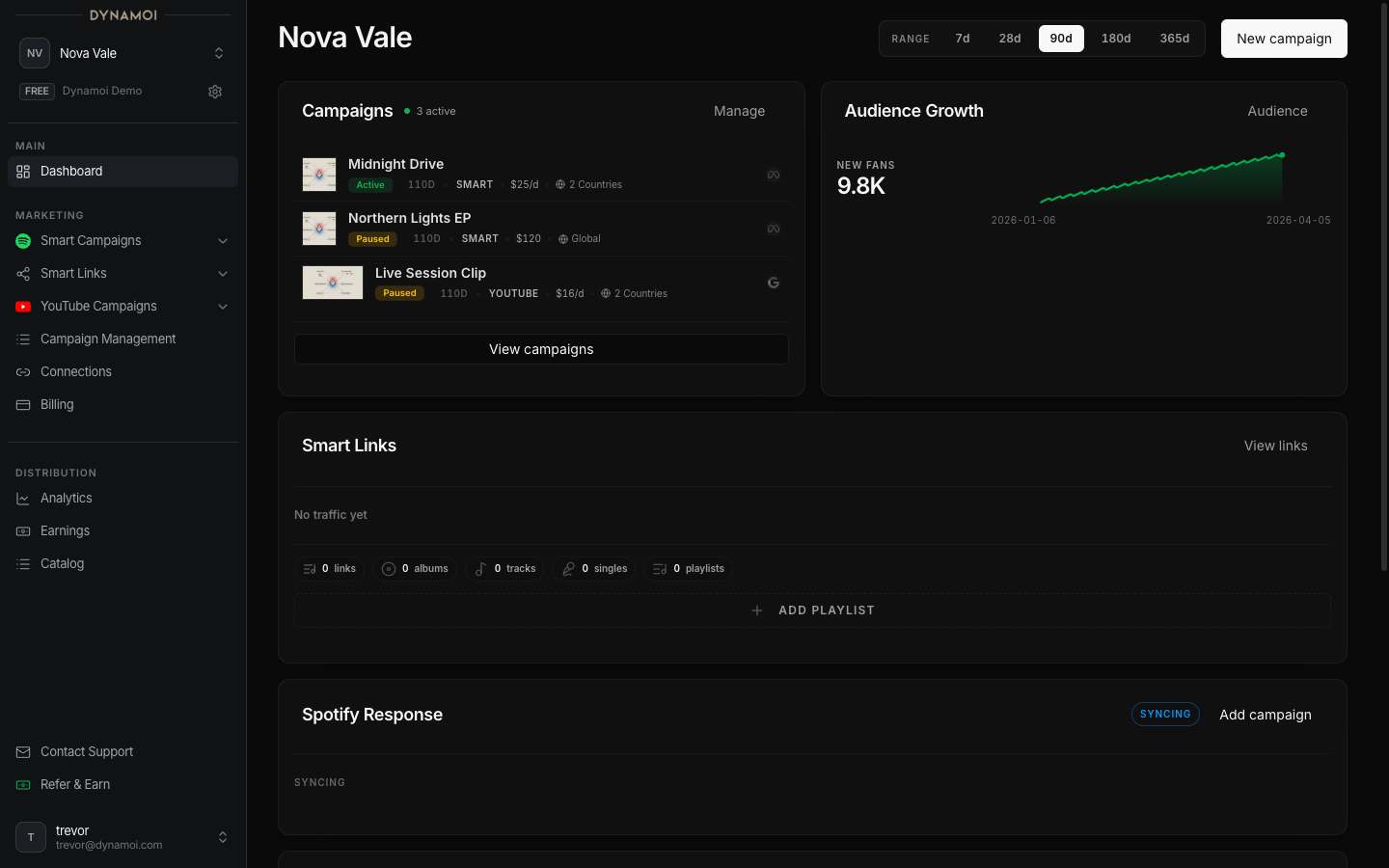Click Google icon on Live Session Clip row

click(774, 283)
